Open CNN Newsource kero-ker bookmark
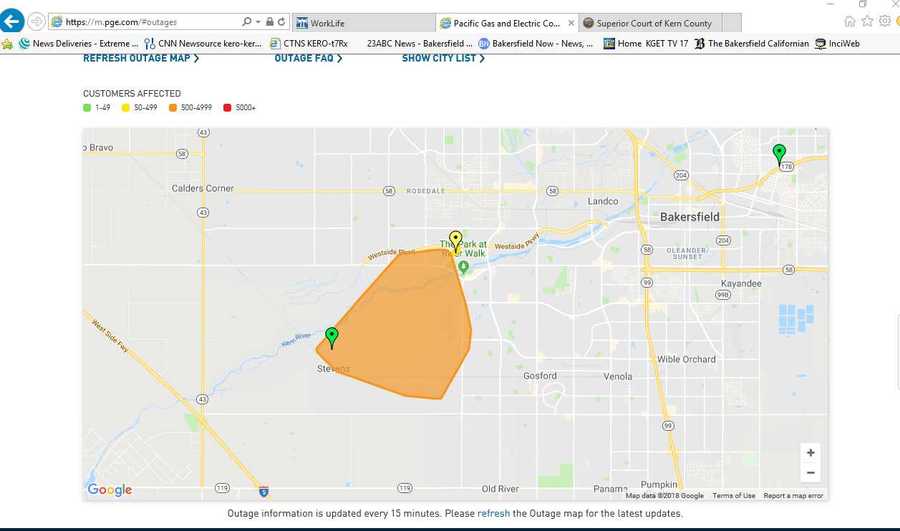This screenshot has width=900, height=531. click(203, 43)
